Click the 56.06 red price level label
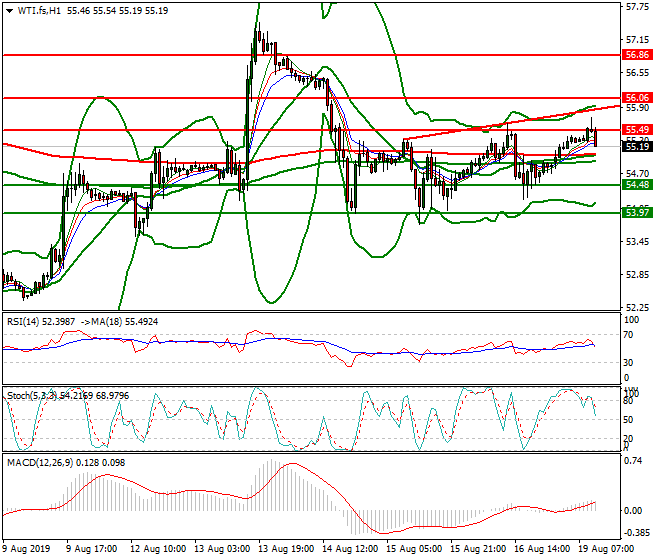 pyautogui.click(x=637, y=98)
